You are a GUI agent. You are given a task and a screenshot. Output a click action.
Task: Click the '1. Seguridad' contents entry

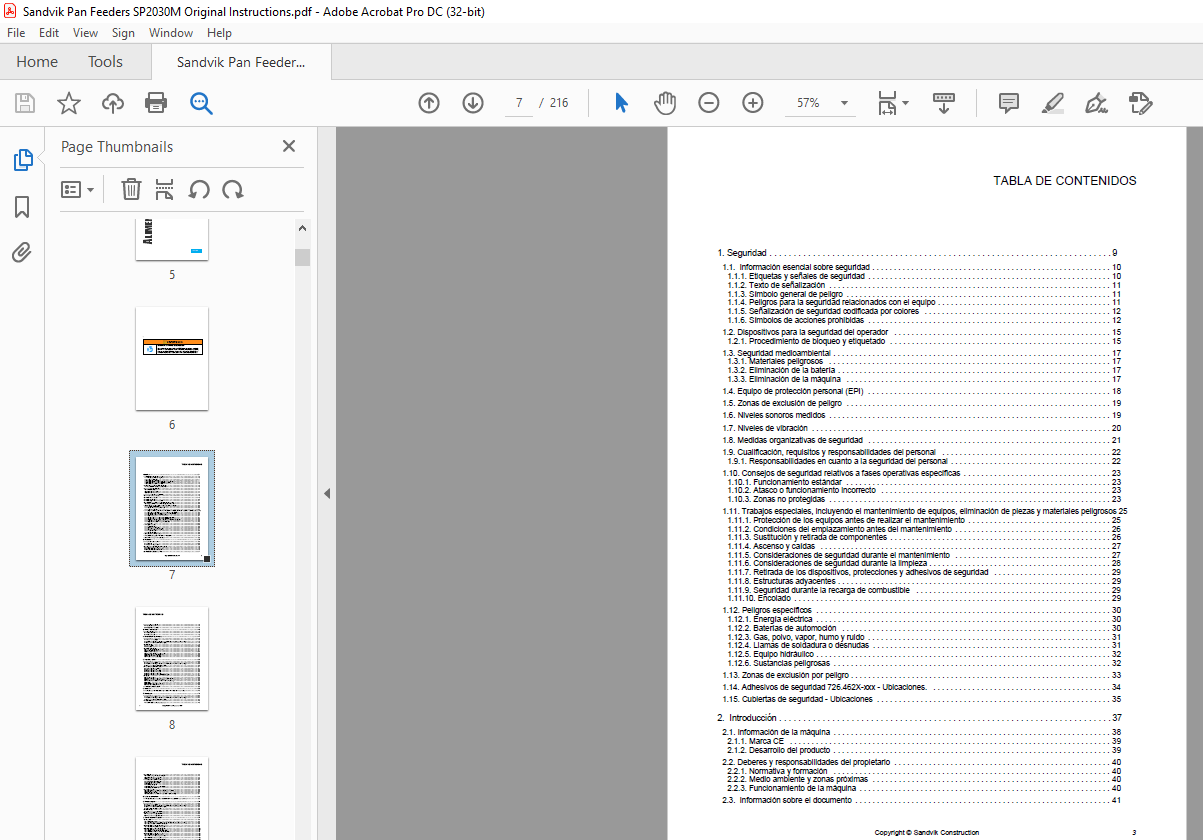coord(917,253)
